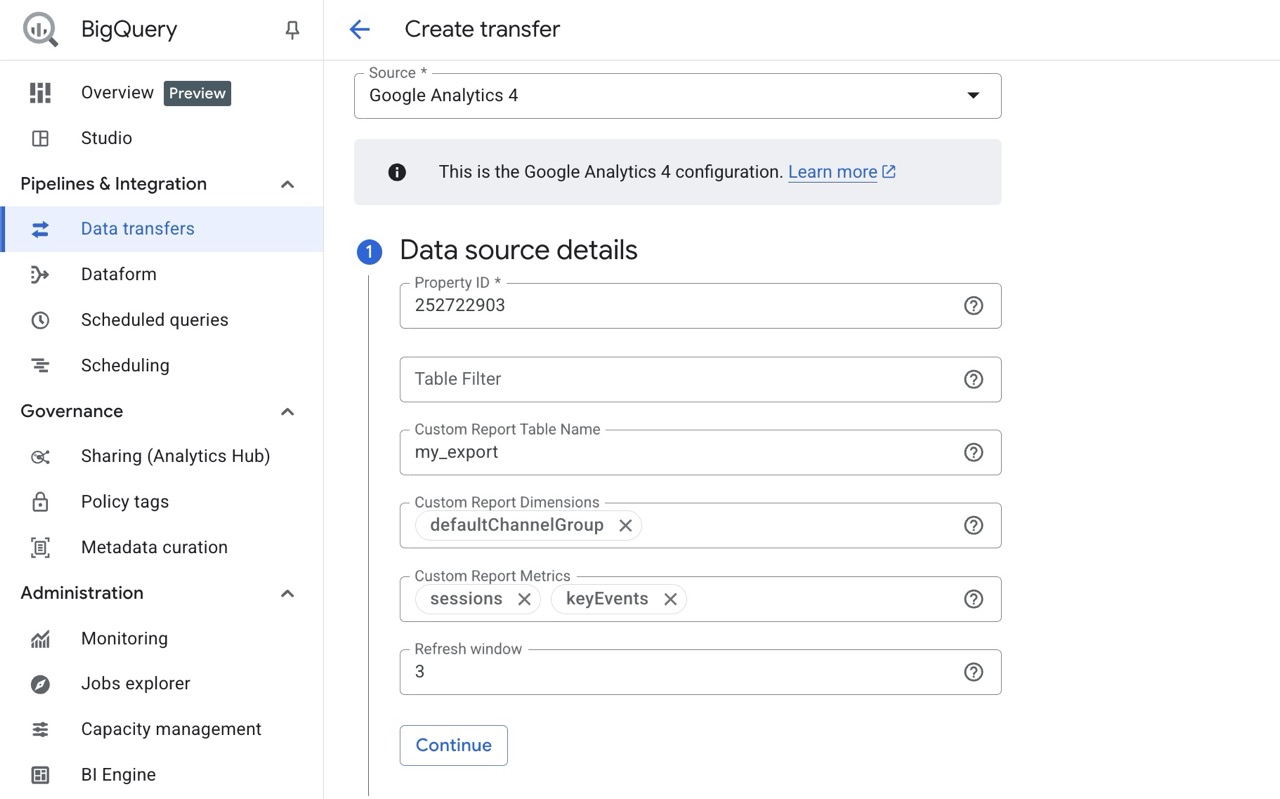This screenshot has height=799, width=1280.
Task: Open help for Custom Report Dimensions
Action: click(x=973, y=526)
